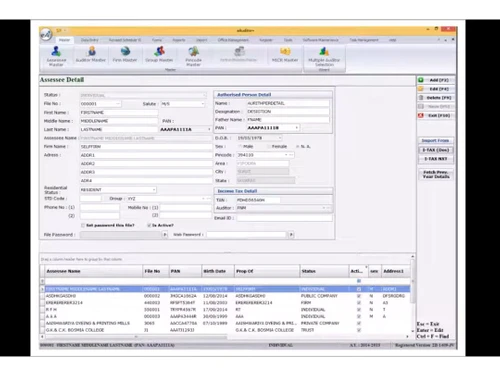The height and width of the screenshot is (375, 500).
Task: Open the assessee PAN dropdown AAAPA1111A
Action: coord(209,129)
